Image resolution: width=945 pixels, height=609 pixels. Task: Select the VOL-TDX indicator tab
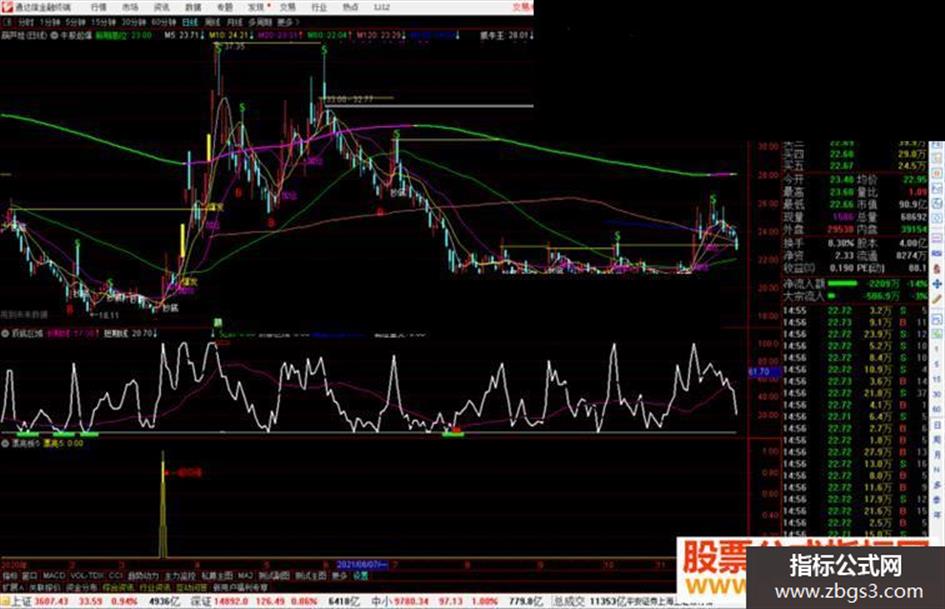87,576
